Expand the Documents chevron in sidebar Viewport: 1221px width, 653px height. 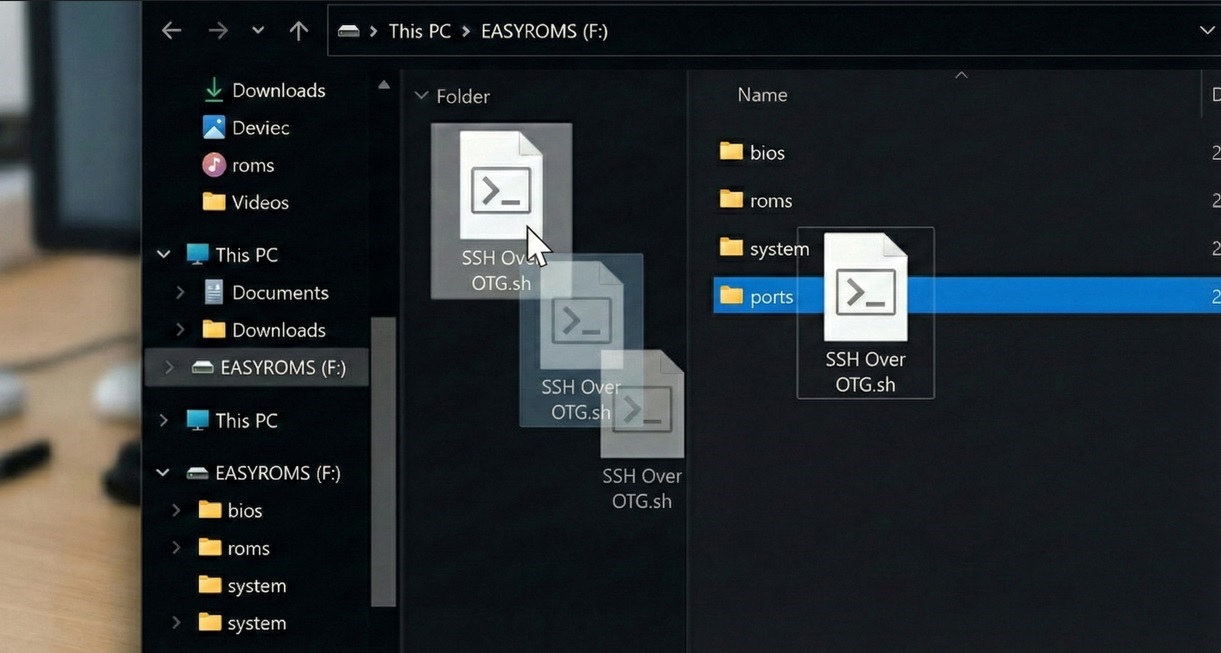[x=180, y=293]
